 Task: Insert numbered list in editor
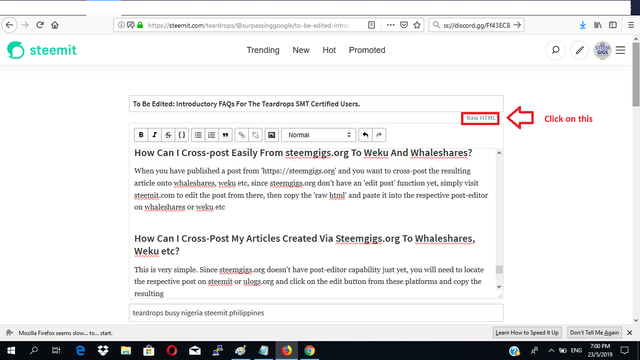(211, 135)
